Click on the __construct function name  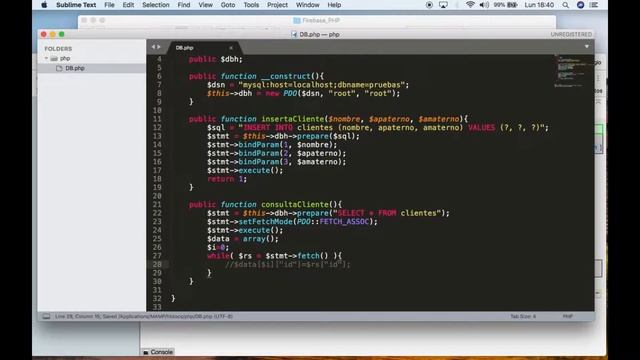click(x=286, y=76)
